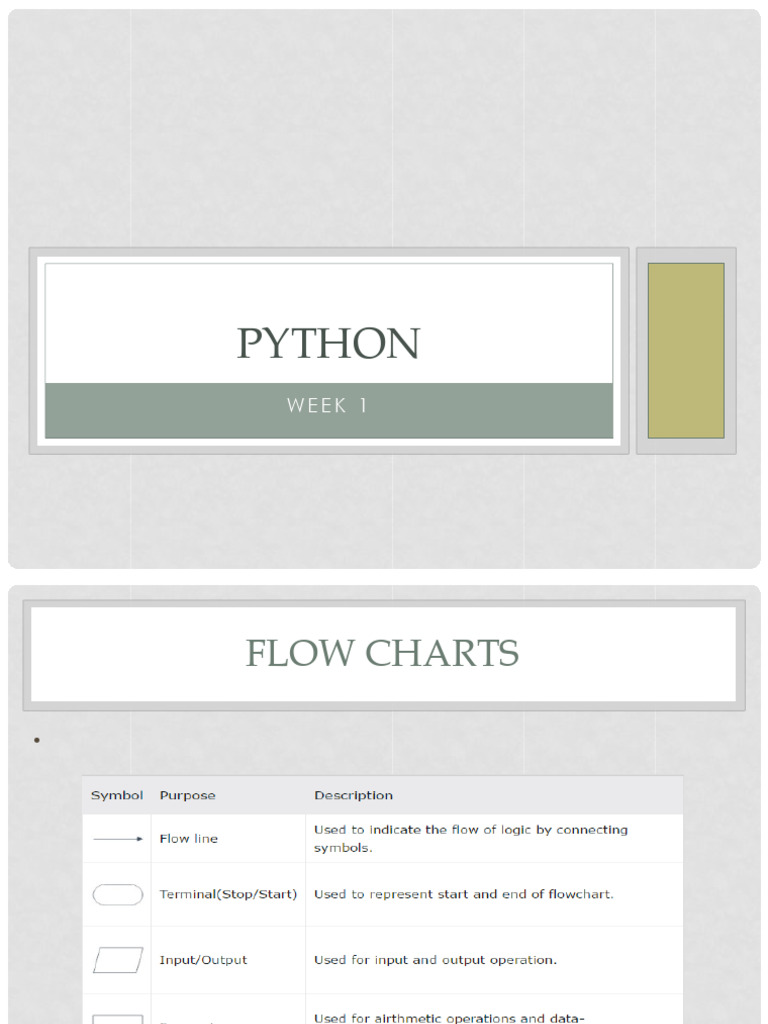Click the arithmetic operations description line

[x=448, y=1018]
